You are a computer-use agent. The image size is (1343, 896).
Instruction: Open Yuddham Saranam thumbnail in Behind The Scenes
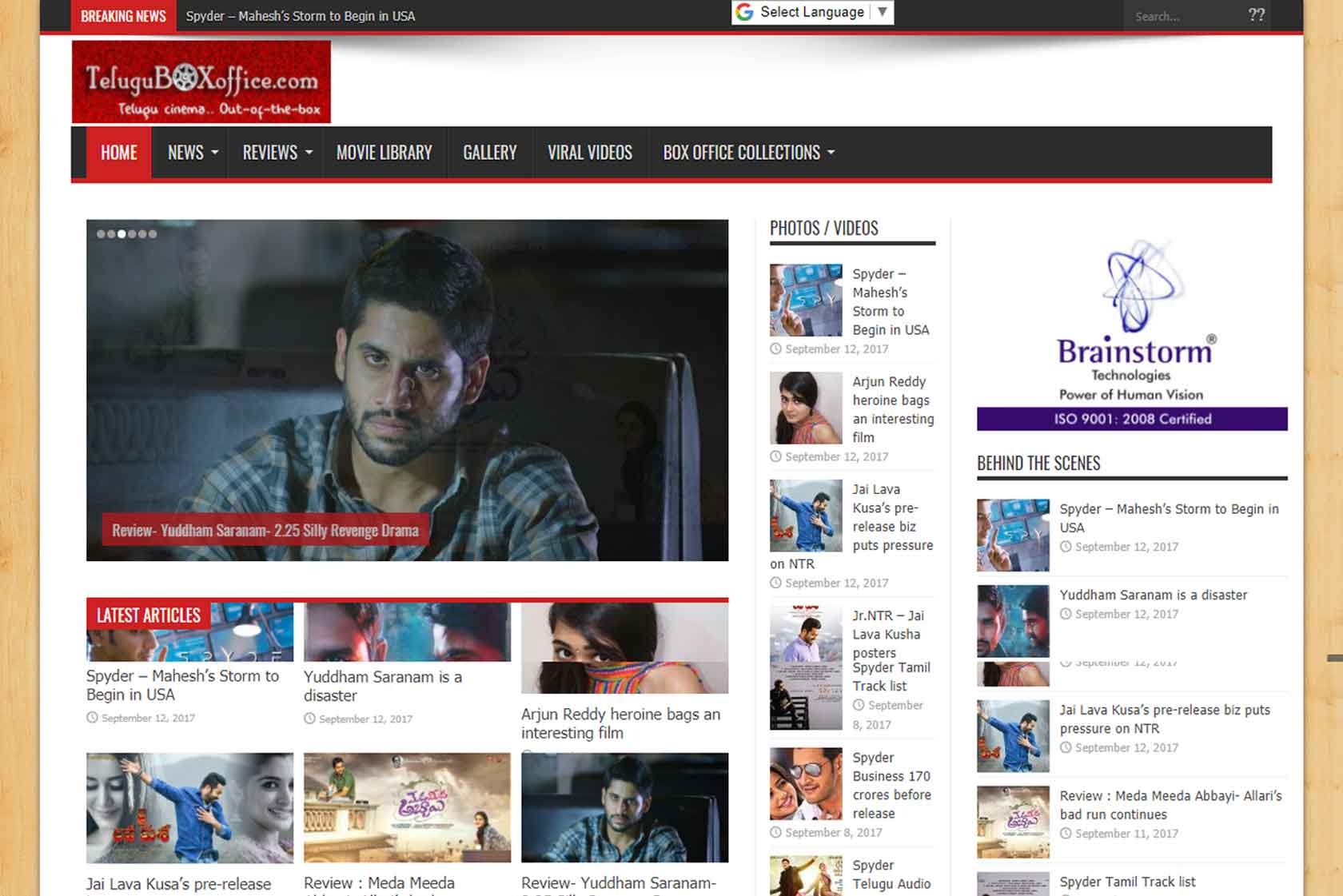pos(1013,621)
